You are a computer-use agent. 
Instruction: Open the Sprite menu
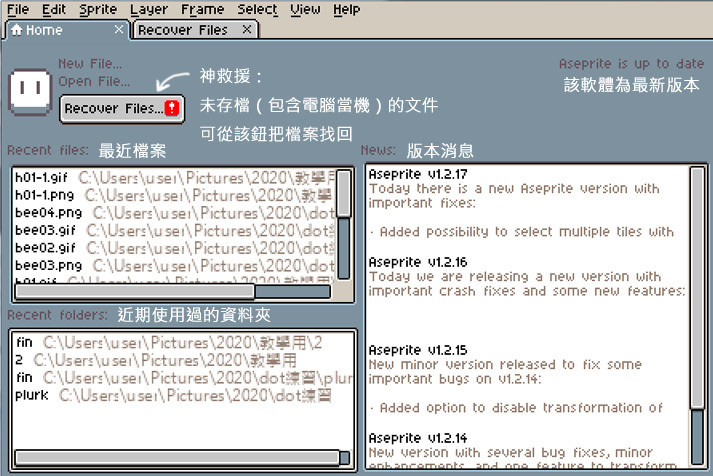[x=98, y=9]
